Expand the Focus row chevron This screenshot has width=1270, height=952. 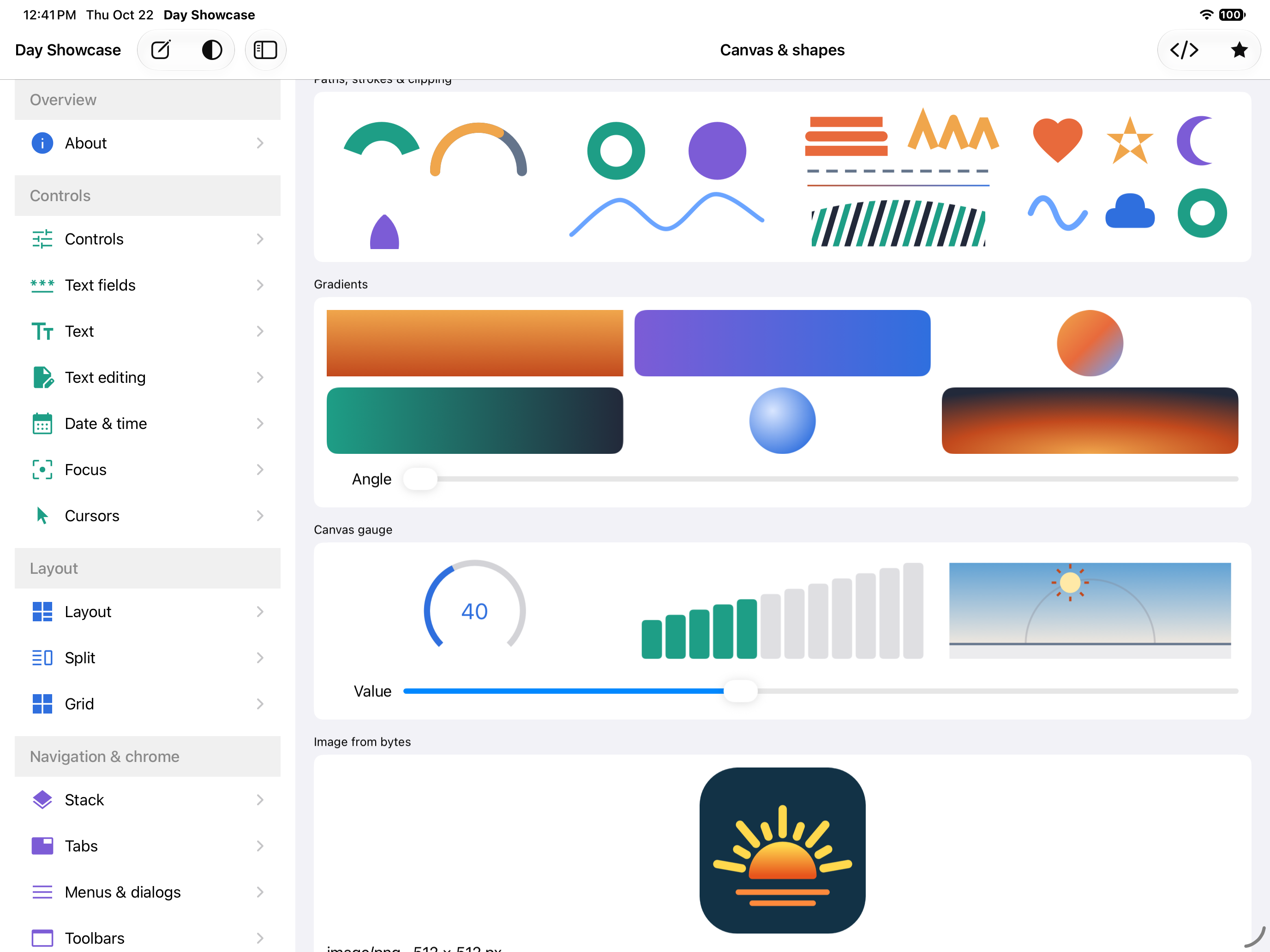tap(260, 470)
